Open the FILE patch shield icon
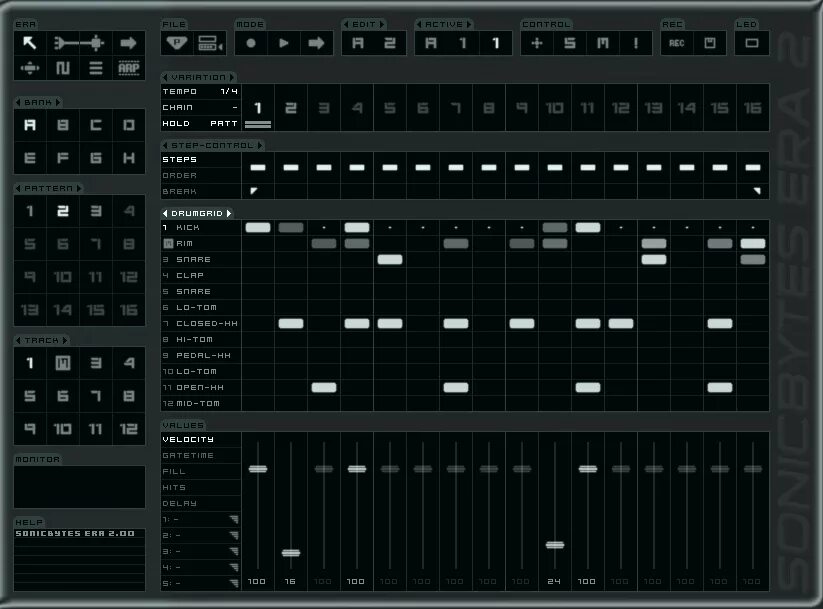The image size is (823, 609). tap(177, 43)
